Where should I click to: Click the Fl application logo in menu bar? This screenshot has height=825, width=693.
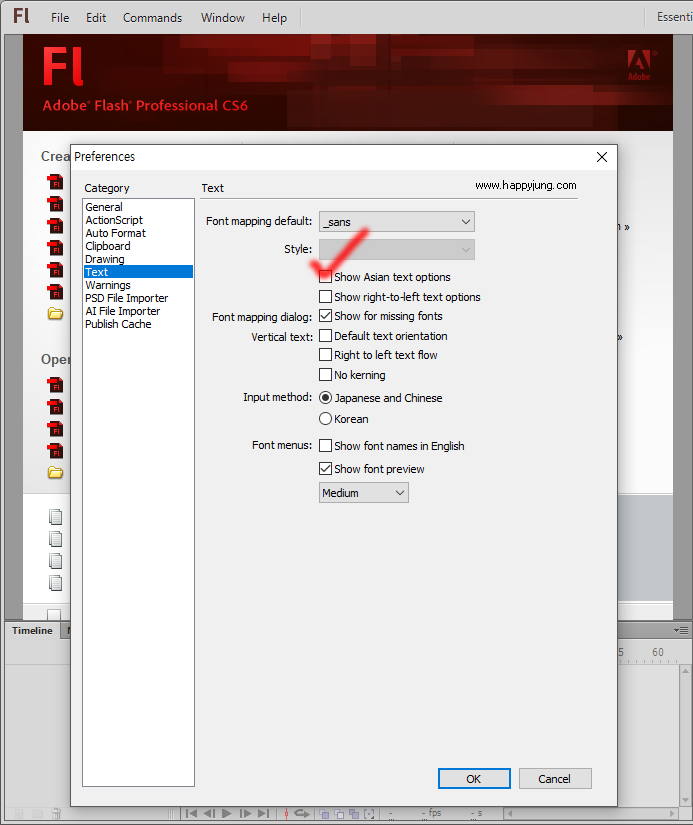[21, 16]
